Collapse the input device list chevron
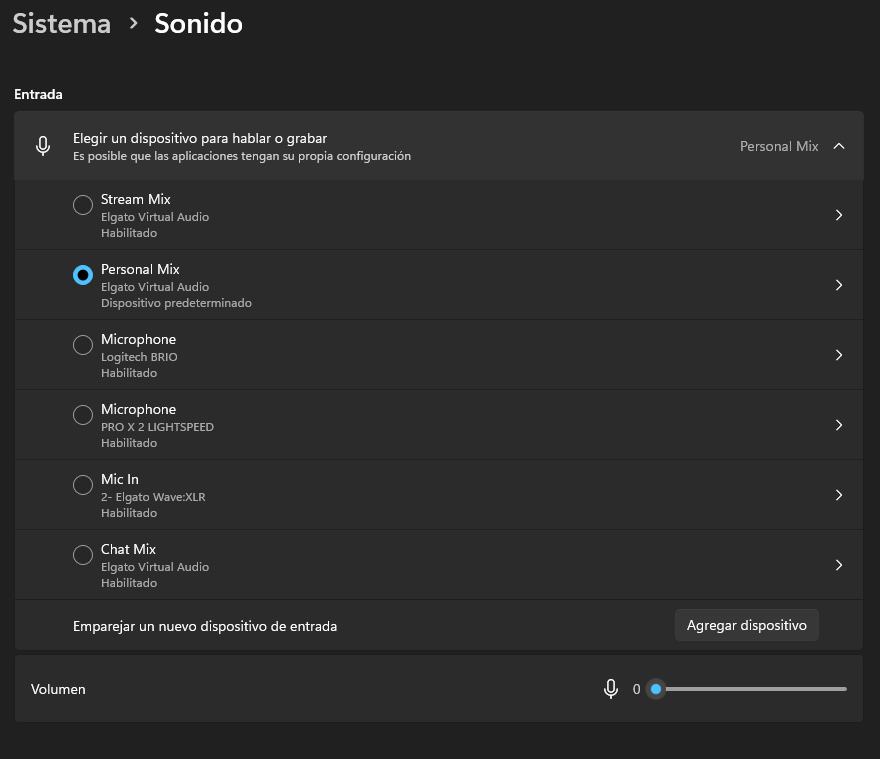This screenshot has width=880, height=759. 839,146
